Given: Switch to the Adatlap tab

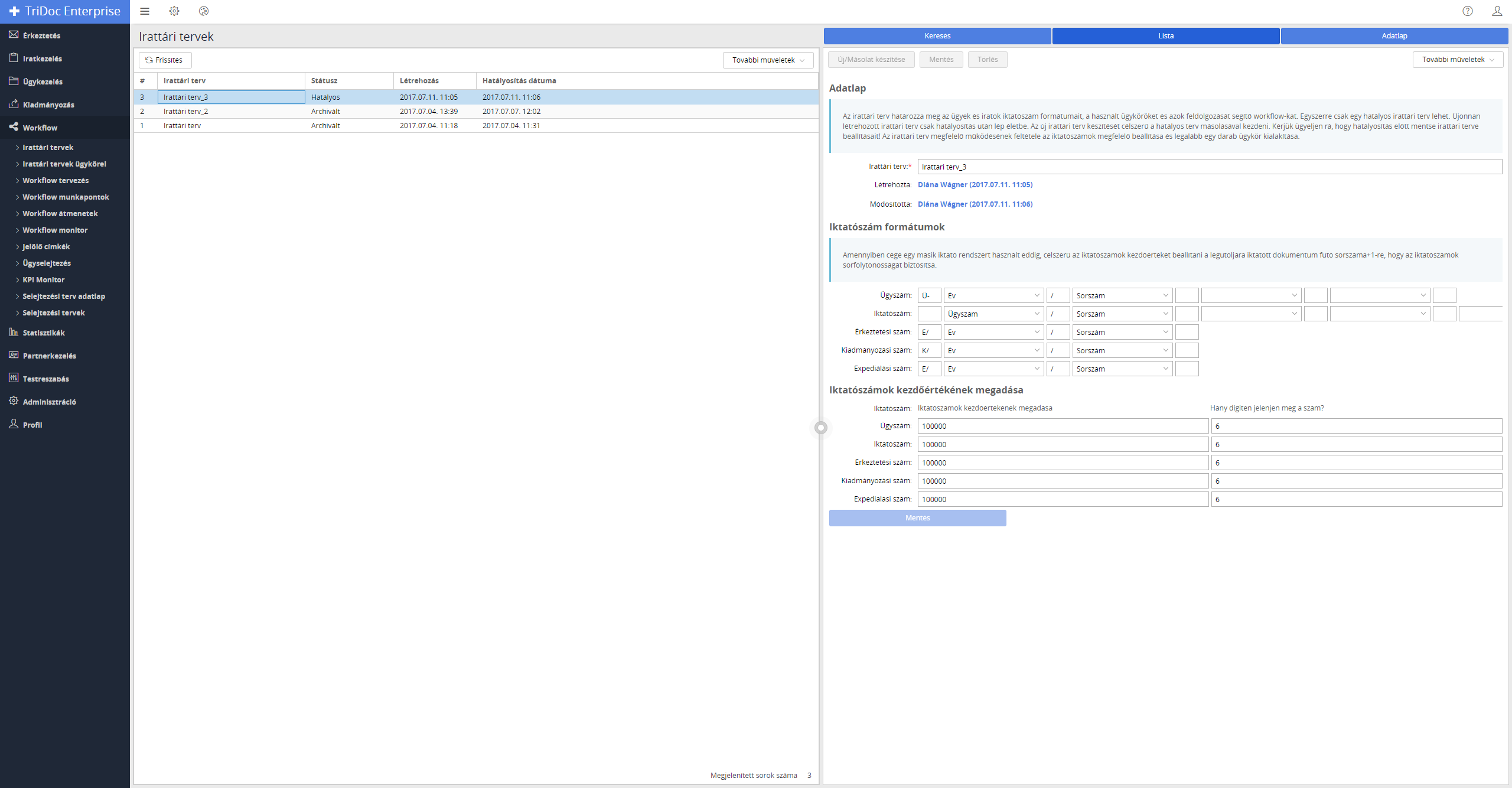Looking at the screenshot, I should (x=1394, y=36).
